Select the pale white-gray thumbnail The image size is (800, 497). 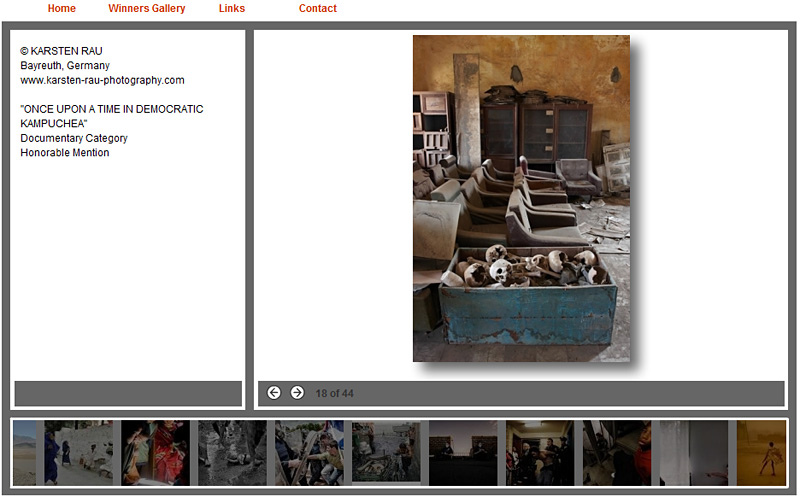(x=694, y=453)
